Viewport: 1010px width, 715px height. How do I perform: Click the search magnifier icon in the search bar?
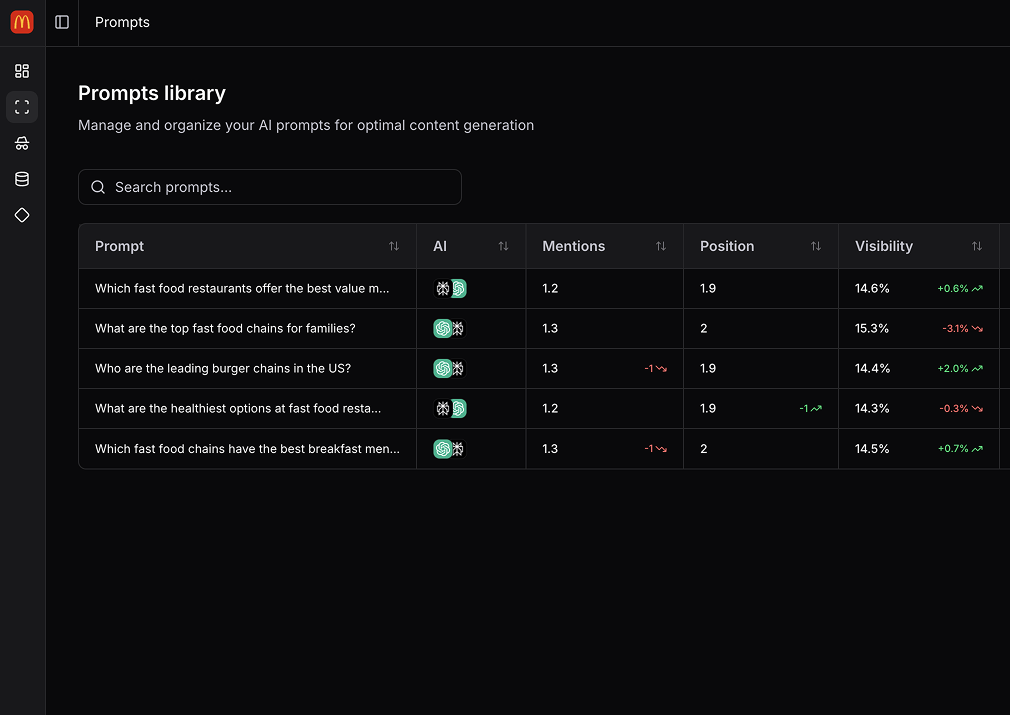pyautogui.click(x=97, y=187)
